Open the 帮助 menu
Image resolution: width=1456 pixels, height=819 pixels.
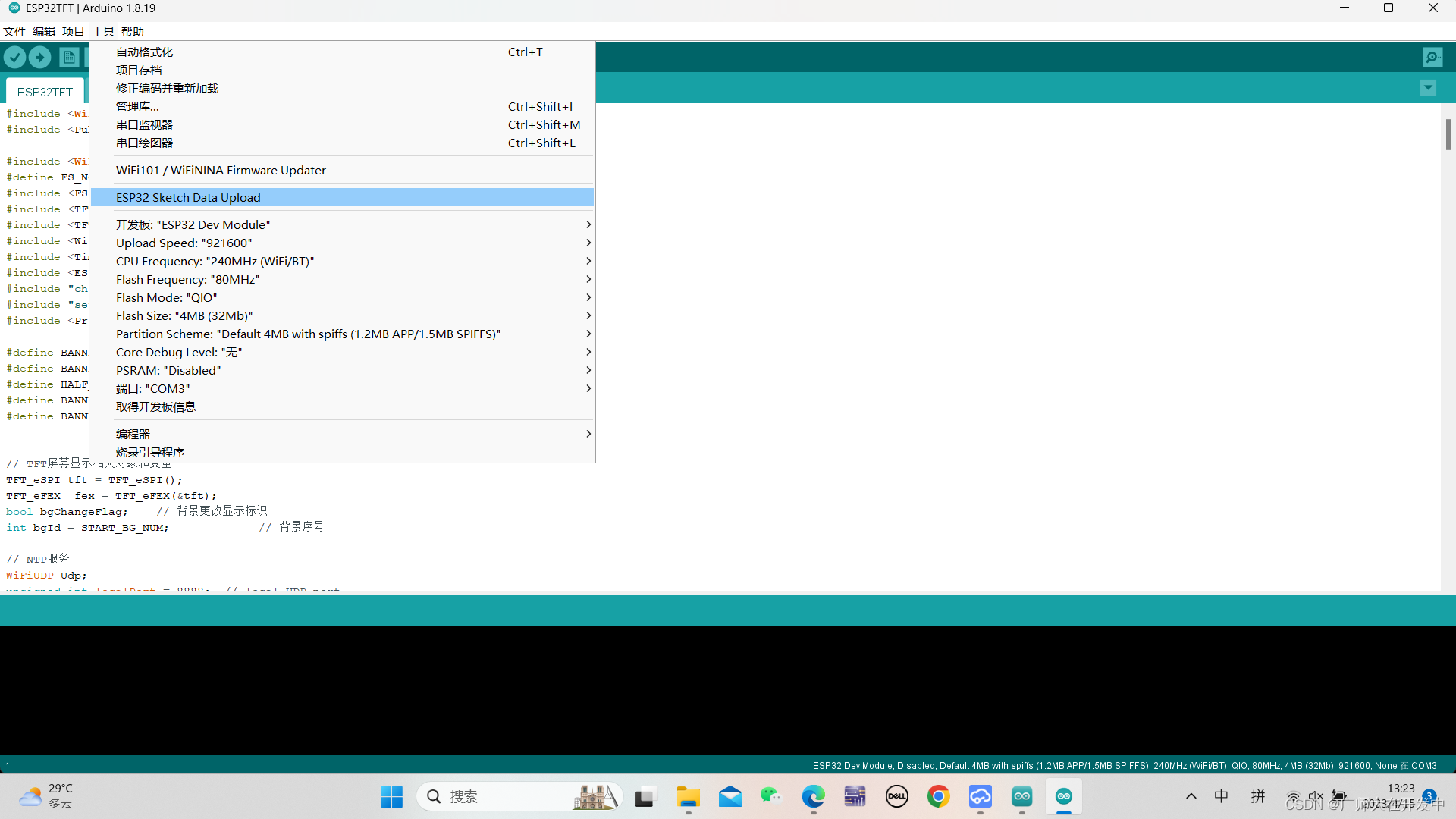click(x=133, y=31)
